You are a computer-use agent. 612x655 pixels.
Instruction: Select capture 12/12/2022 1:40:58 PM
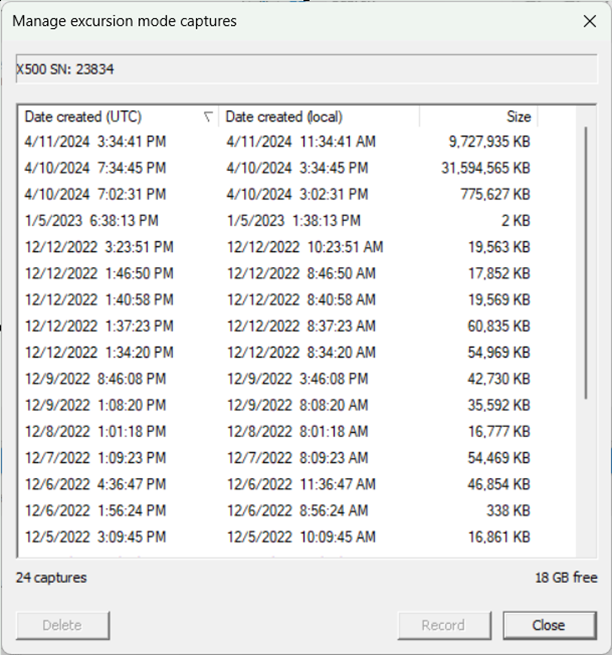click(x=99, y=300)
